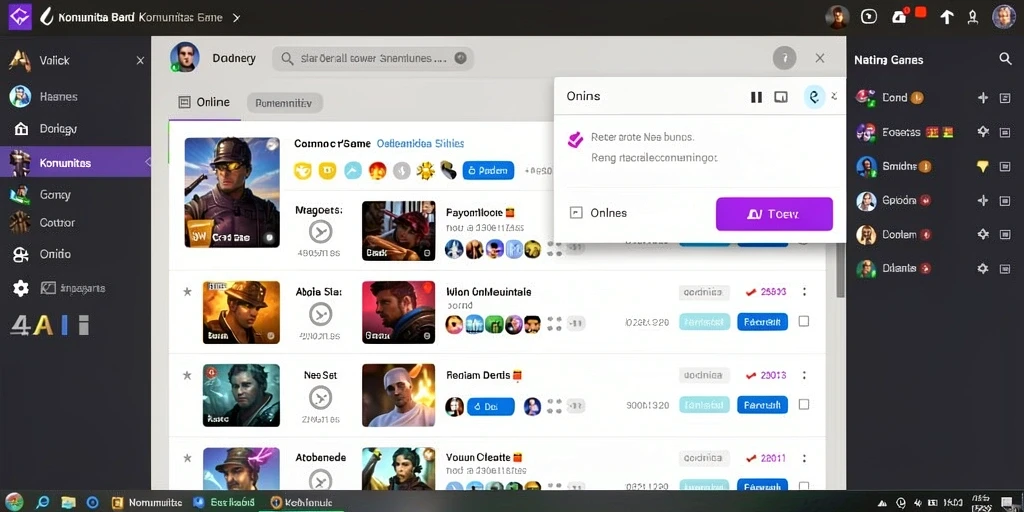This screenshot has width=1024, height=512.
Task: Click the gear icon next to Eoseras
Action: [x=982, y=132]
